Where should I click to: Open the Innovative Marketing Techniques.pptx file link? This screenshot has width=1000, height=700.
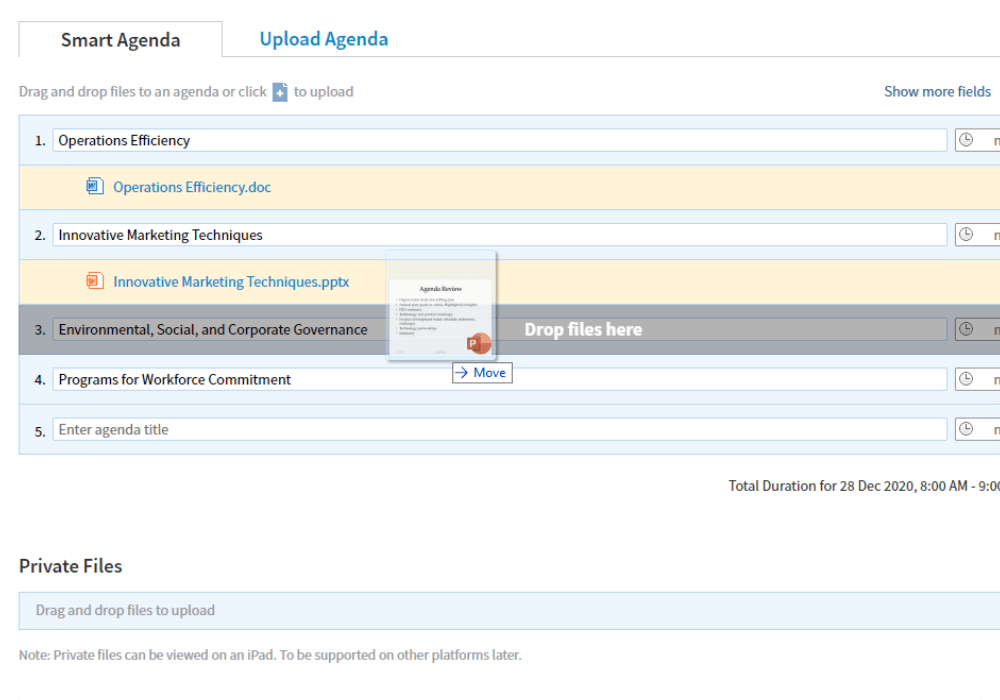point(231,282)
